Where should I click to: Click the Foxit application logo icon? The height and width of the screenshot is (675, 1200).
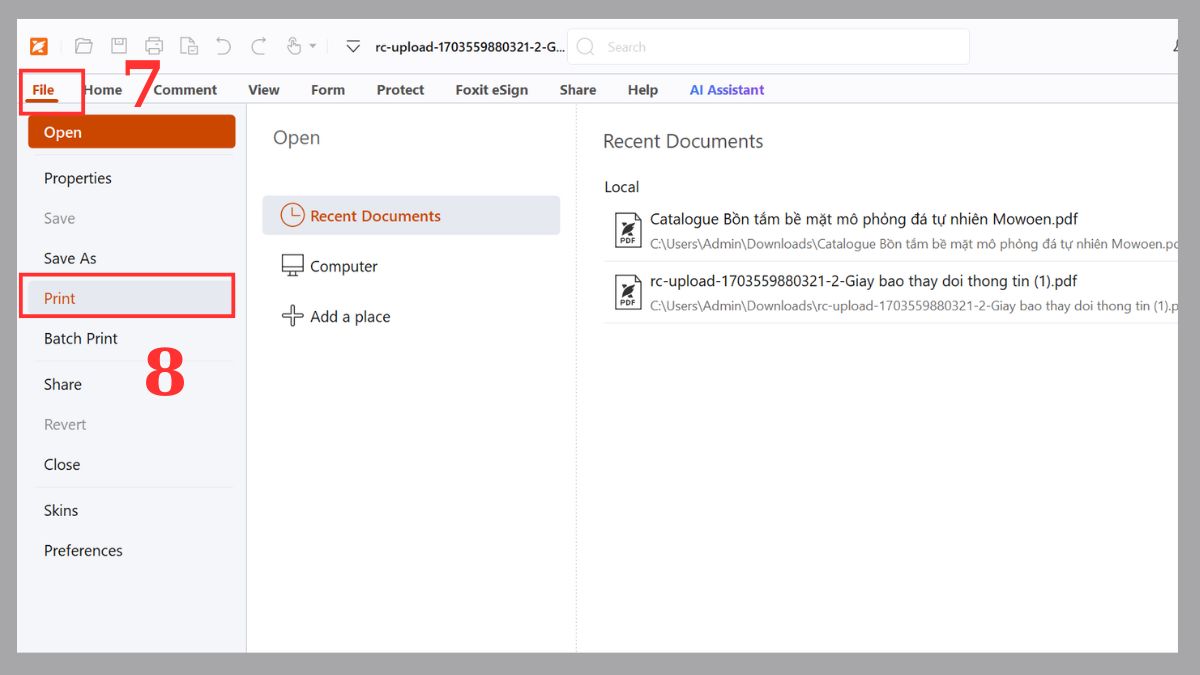tap(39, 46)
